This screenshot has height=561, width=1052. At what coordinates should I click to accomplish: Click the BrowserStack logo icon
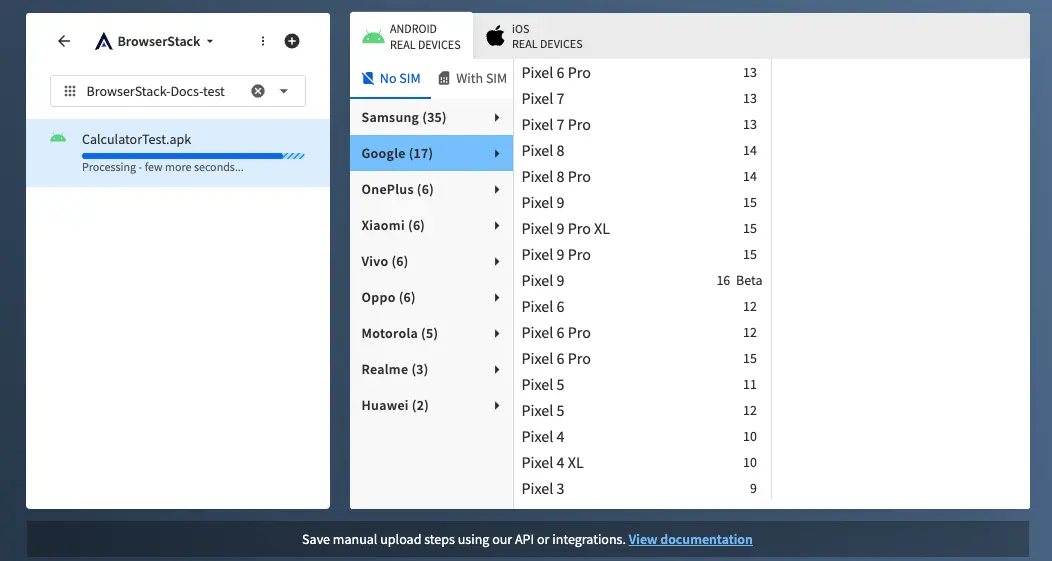(x=103, y=42)
